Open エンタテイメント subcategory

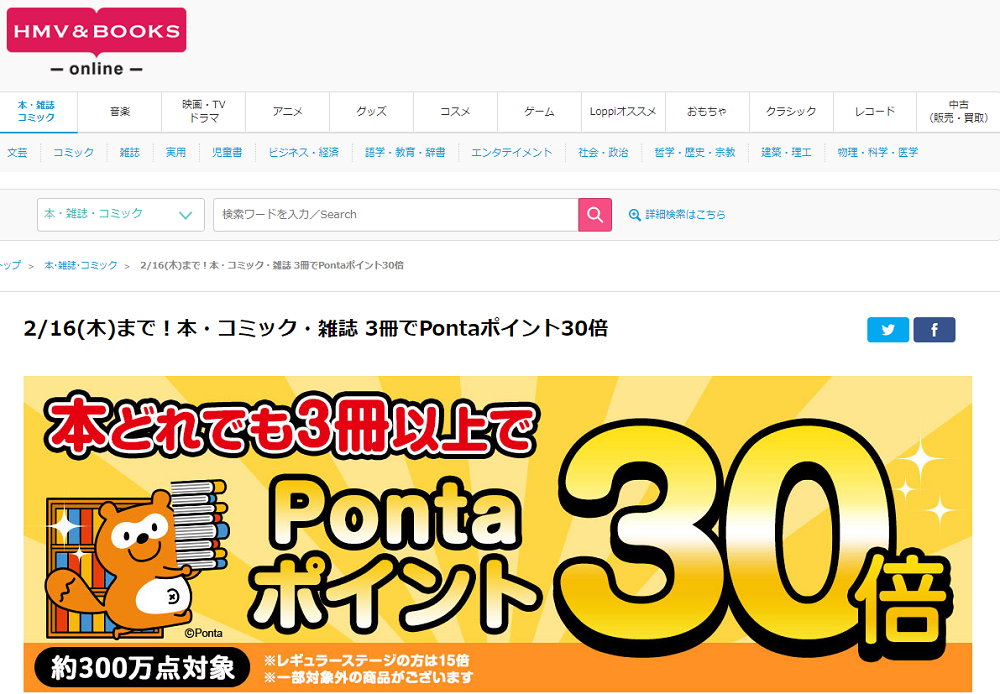tap(511, 152)
